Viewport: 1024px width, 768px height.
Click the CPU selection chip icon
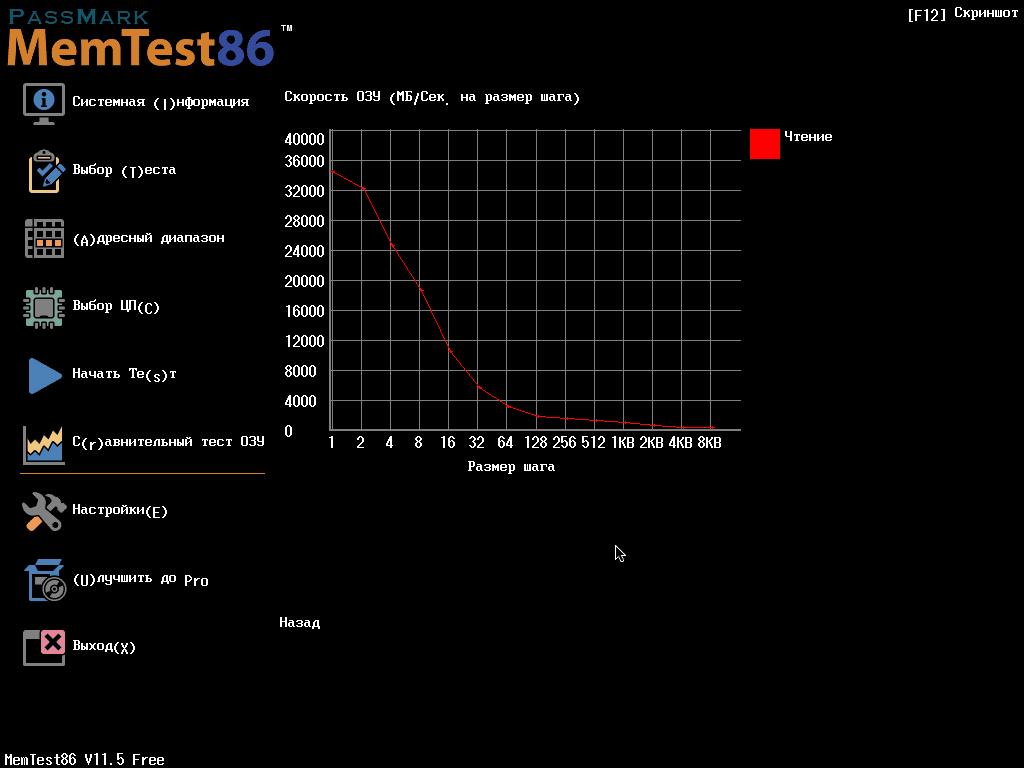pos(44,308)
